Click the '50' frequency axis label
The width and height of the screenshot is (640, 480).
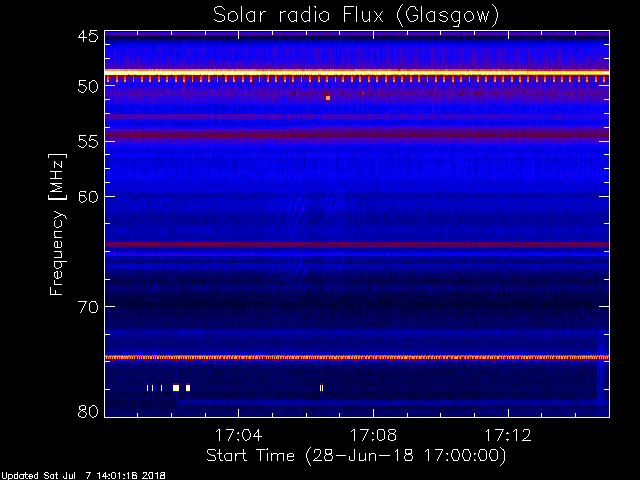pyautogui.click(x=88, y=87)
